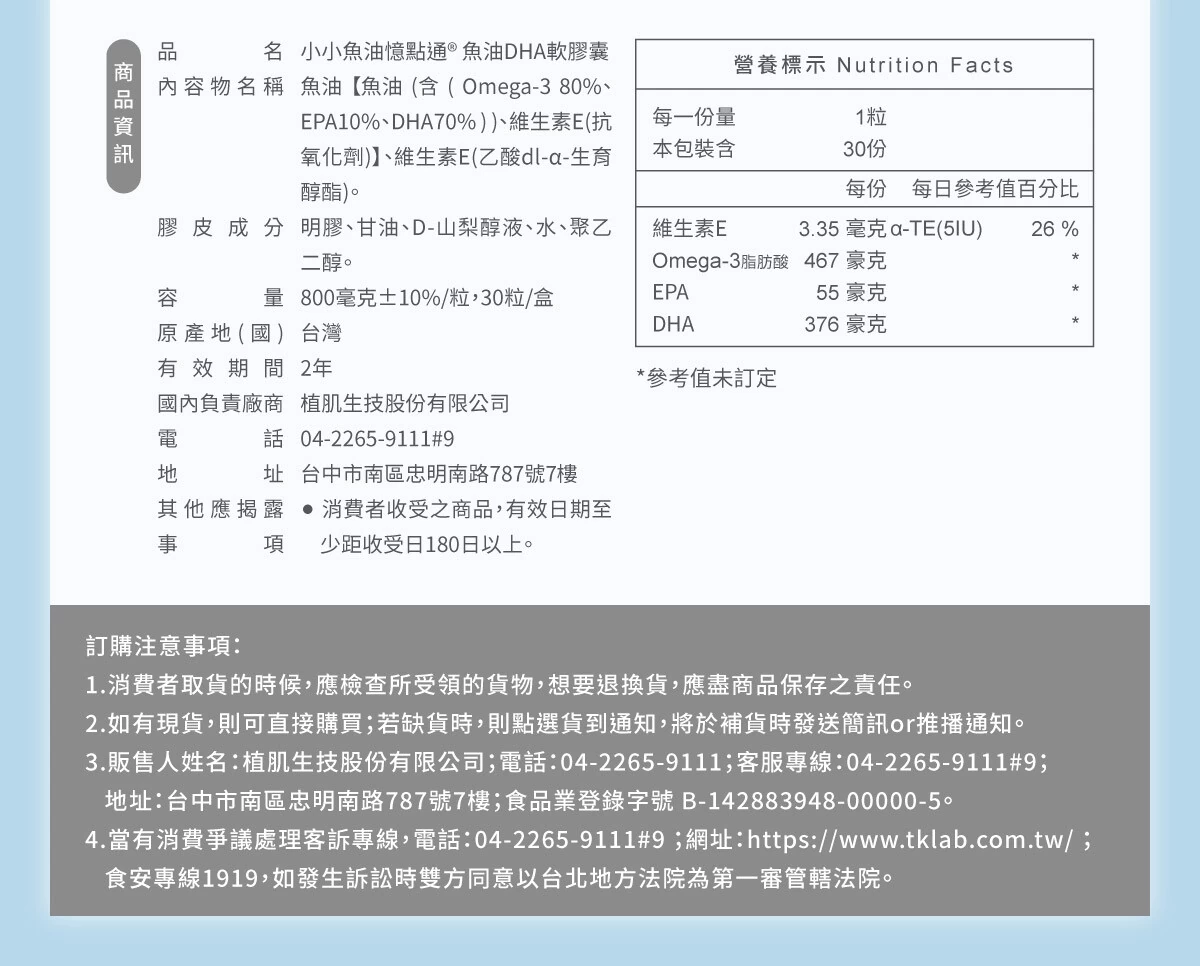Image resolution: width=1200 pixels, height=966 pixels.
Task: Select the DHA amount 376 毫克
Action: 845,325
